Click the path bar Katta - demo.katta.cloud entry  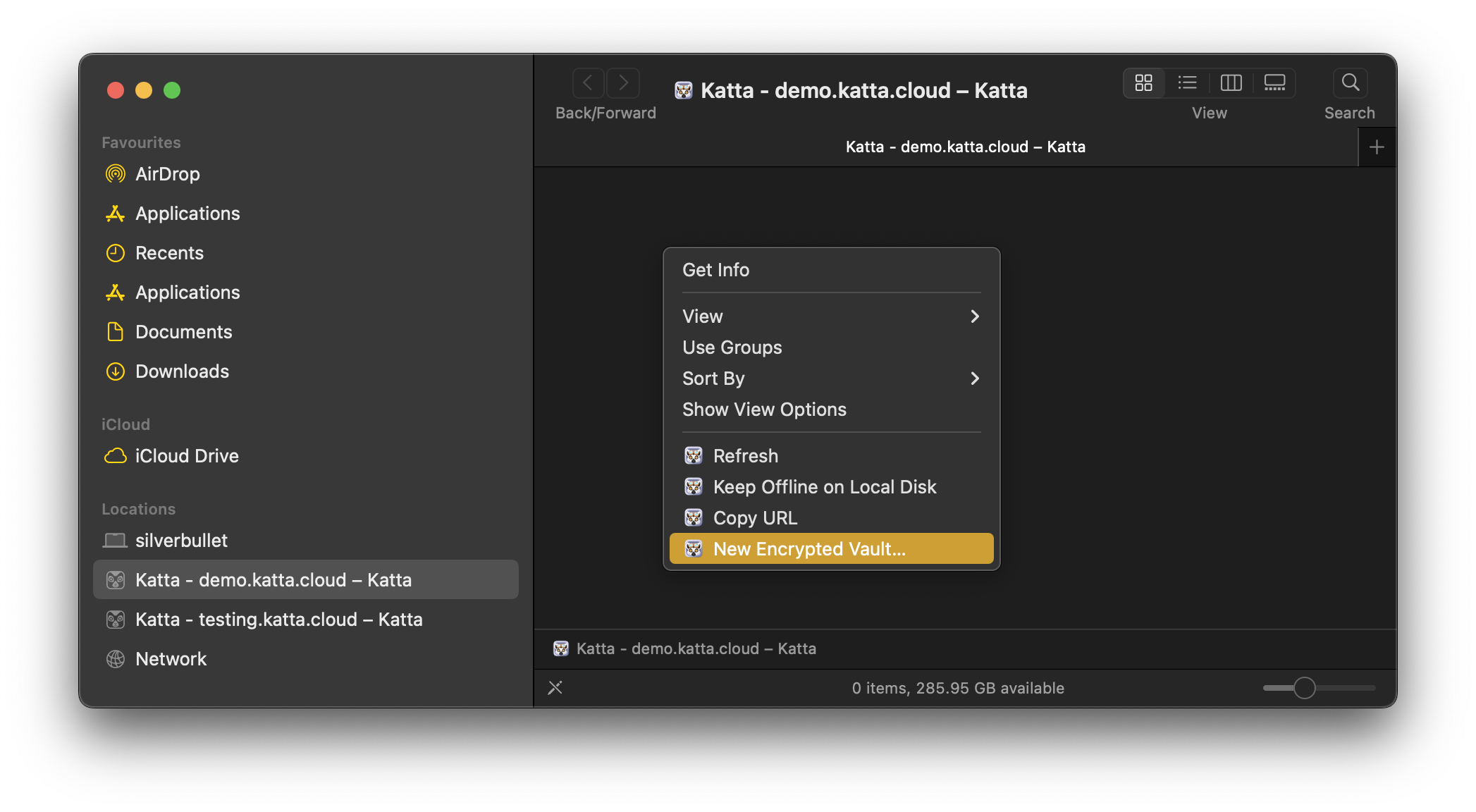click(685, 648)
